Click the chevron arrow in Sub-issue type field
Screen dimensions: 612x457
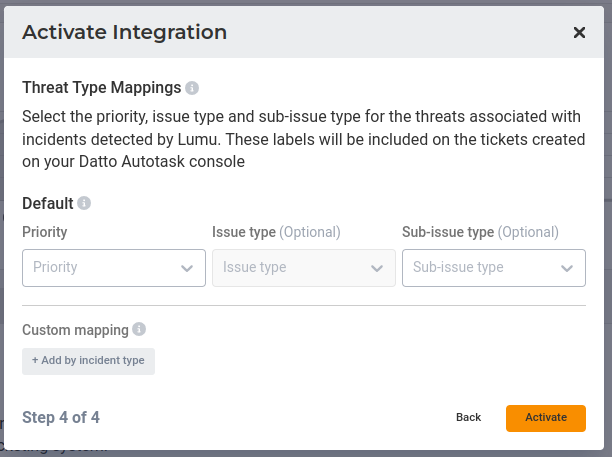[567, 268]
